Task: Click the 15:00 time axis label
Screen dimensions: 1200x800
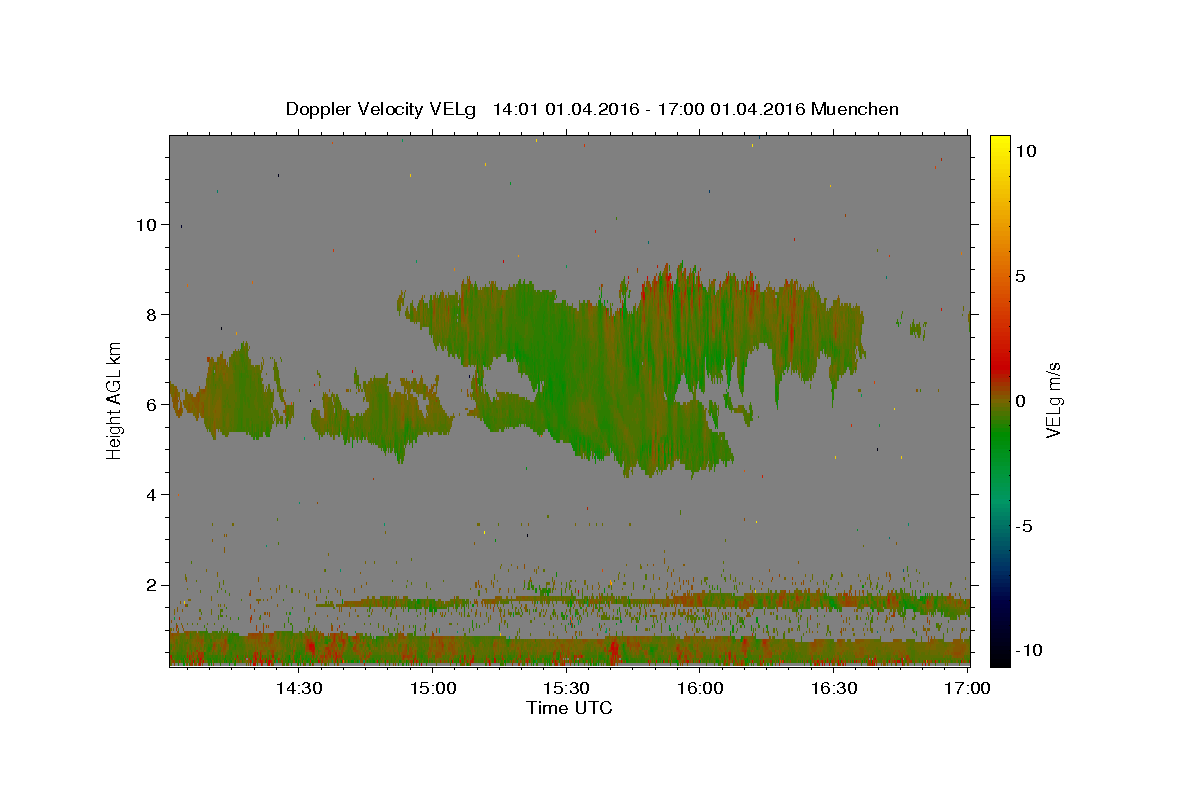Action: (433, 688)
